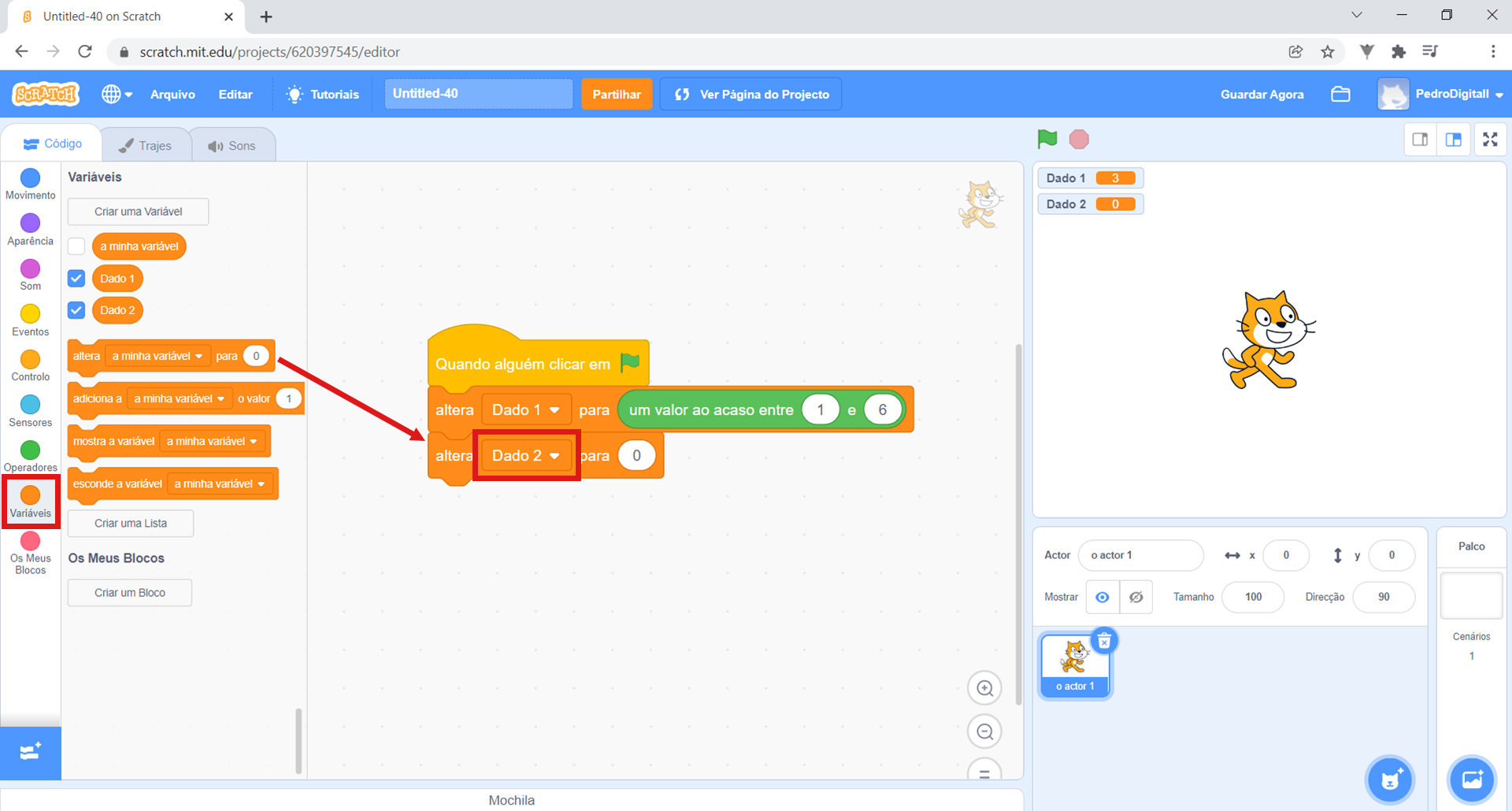
Task: Check the 'a minha variável' checkbox
Action: click(76, 246)
